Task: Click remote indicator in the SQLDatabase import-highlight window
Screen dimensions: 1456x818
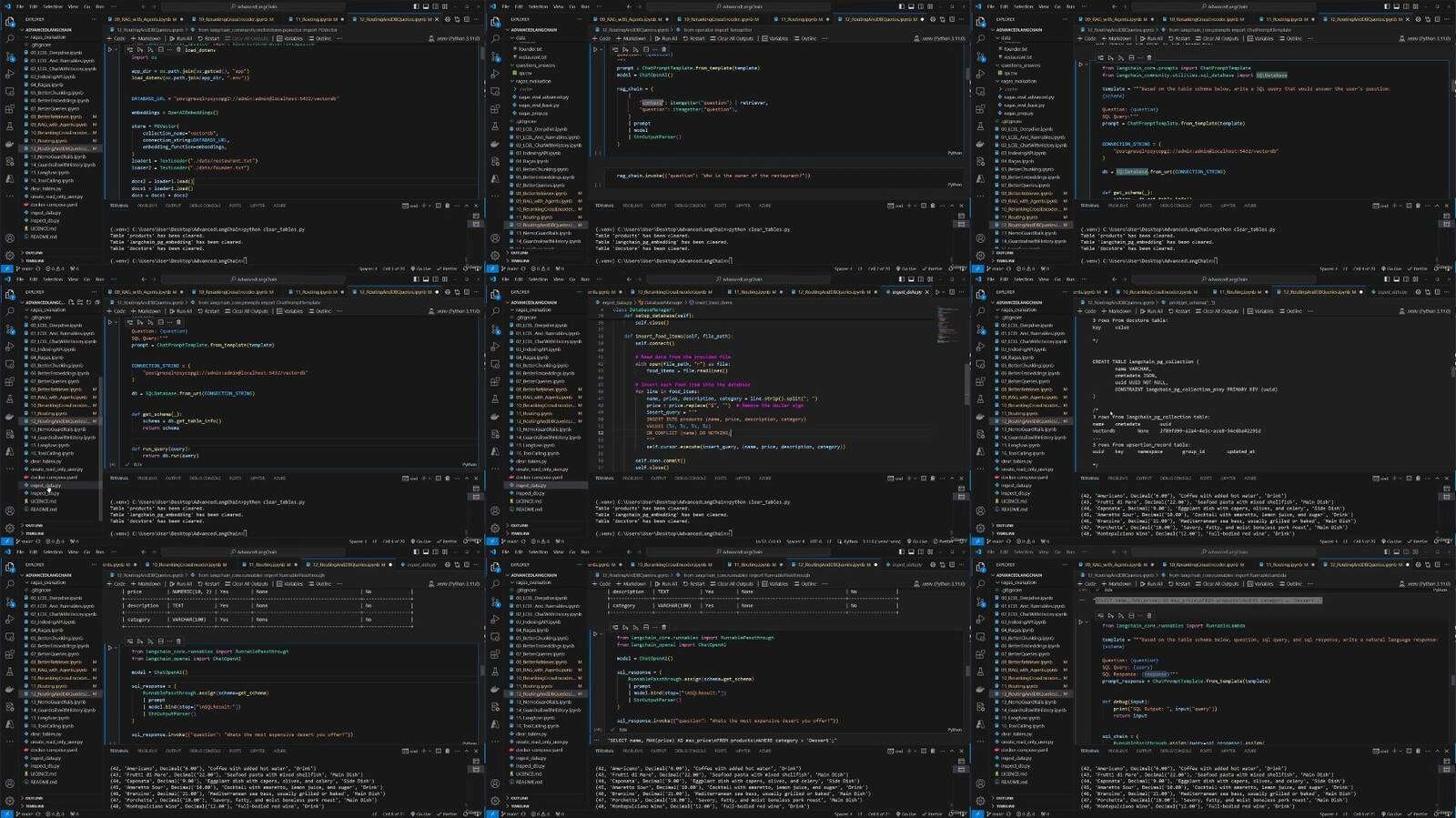Action: pyautogui.click(x=976, y=268)
